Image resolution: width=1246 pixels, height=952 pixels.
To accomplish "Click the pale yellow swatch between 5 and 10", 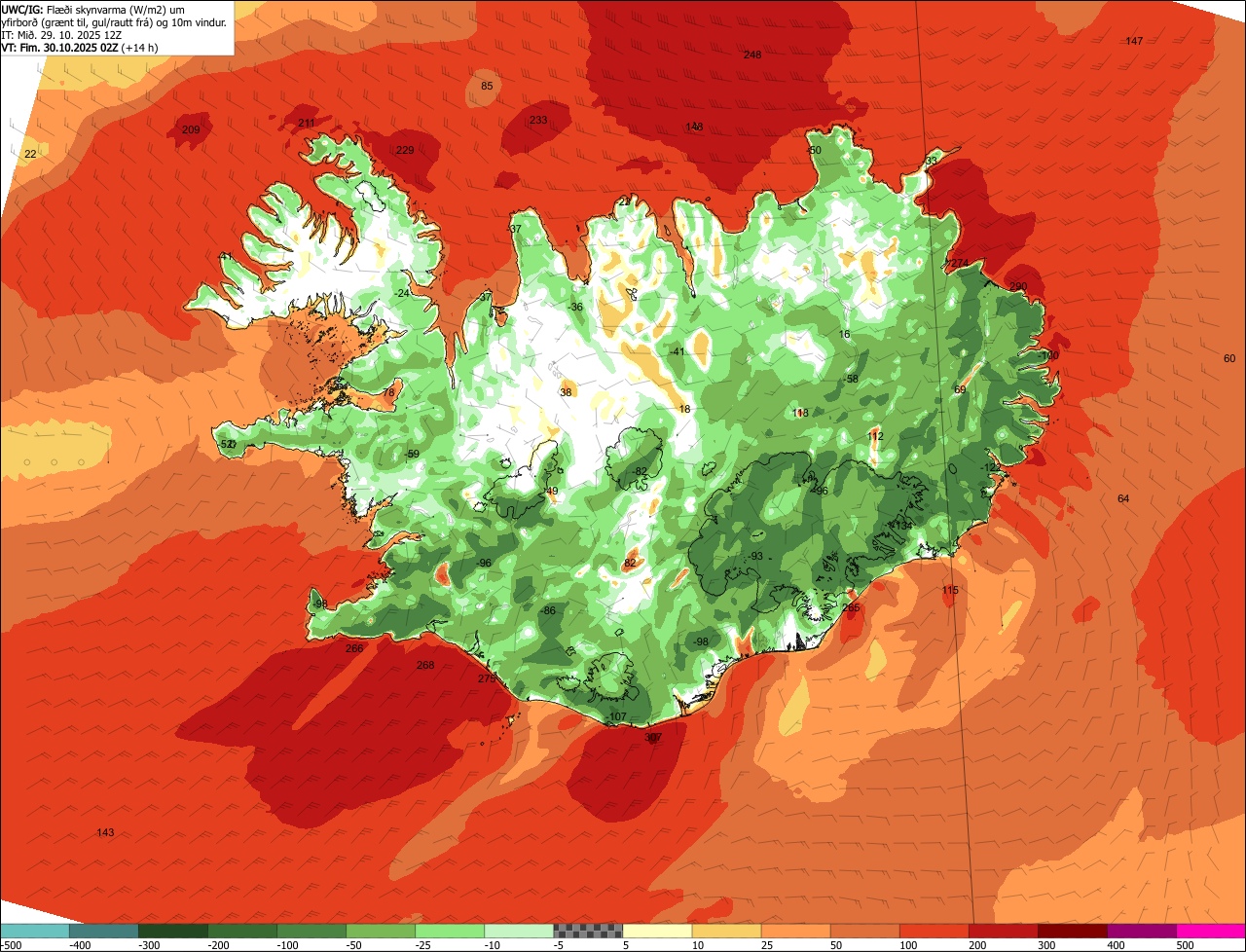I will 657,931.
